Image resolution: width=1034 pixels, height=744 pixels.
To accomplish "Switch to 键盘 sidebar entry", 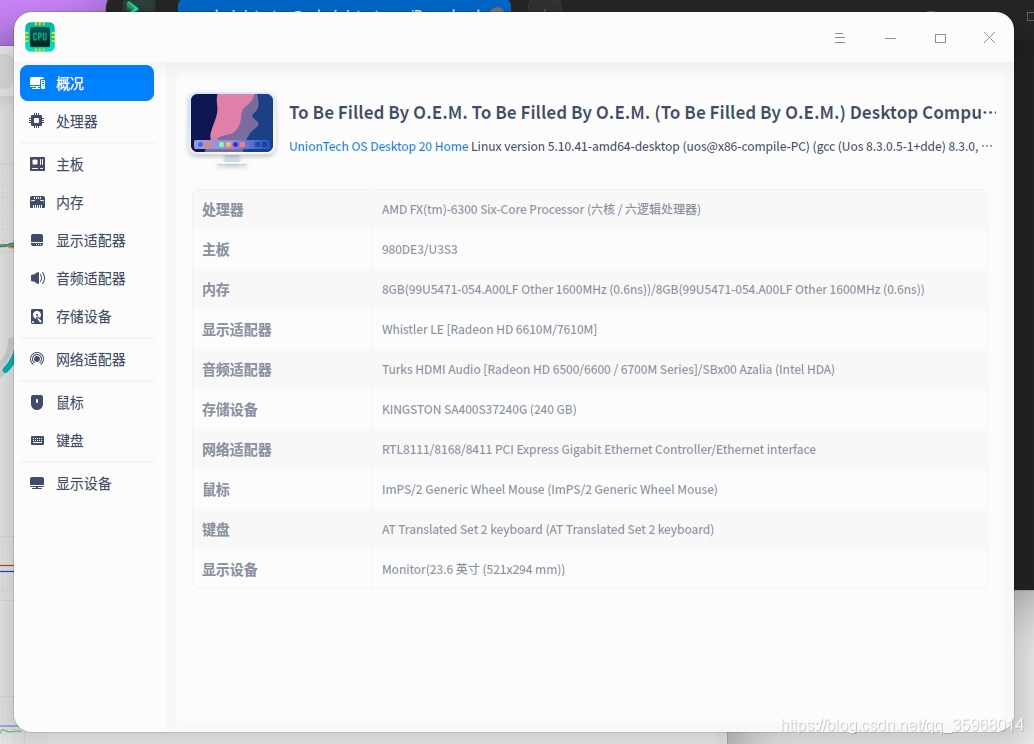I will click(x=87, y=441).
